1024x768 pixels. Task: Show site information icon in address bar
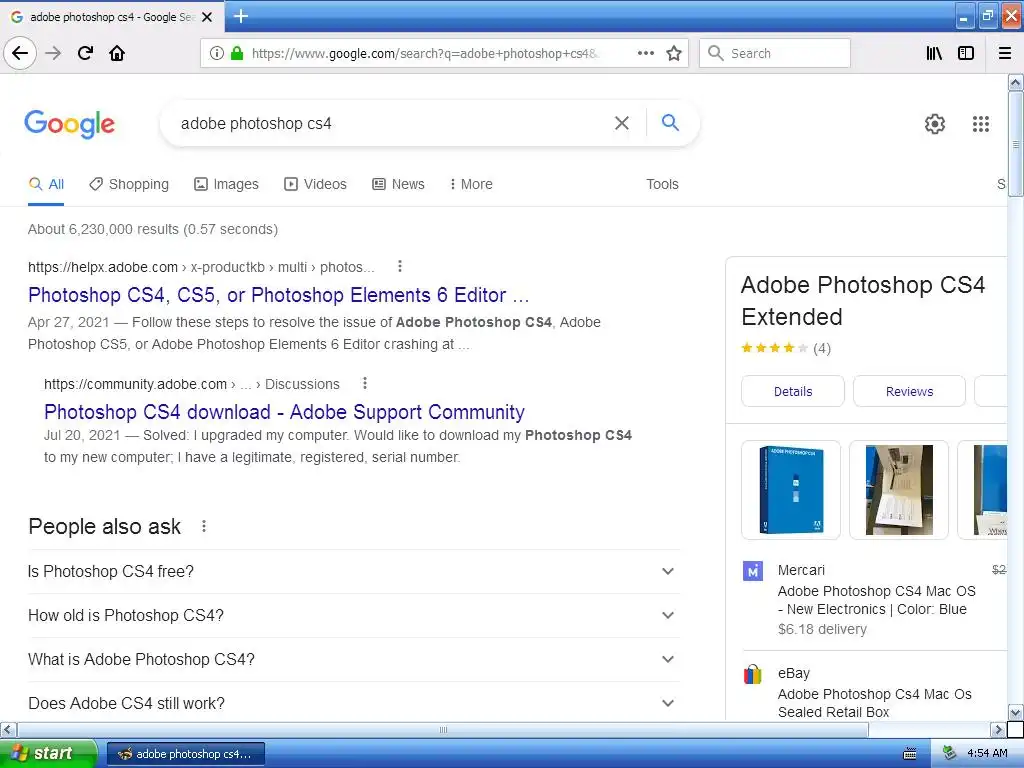click(217, 53)
